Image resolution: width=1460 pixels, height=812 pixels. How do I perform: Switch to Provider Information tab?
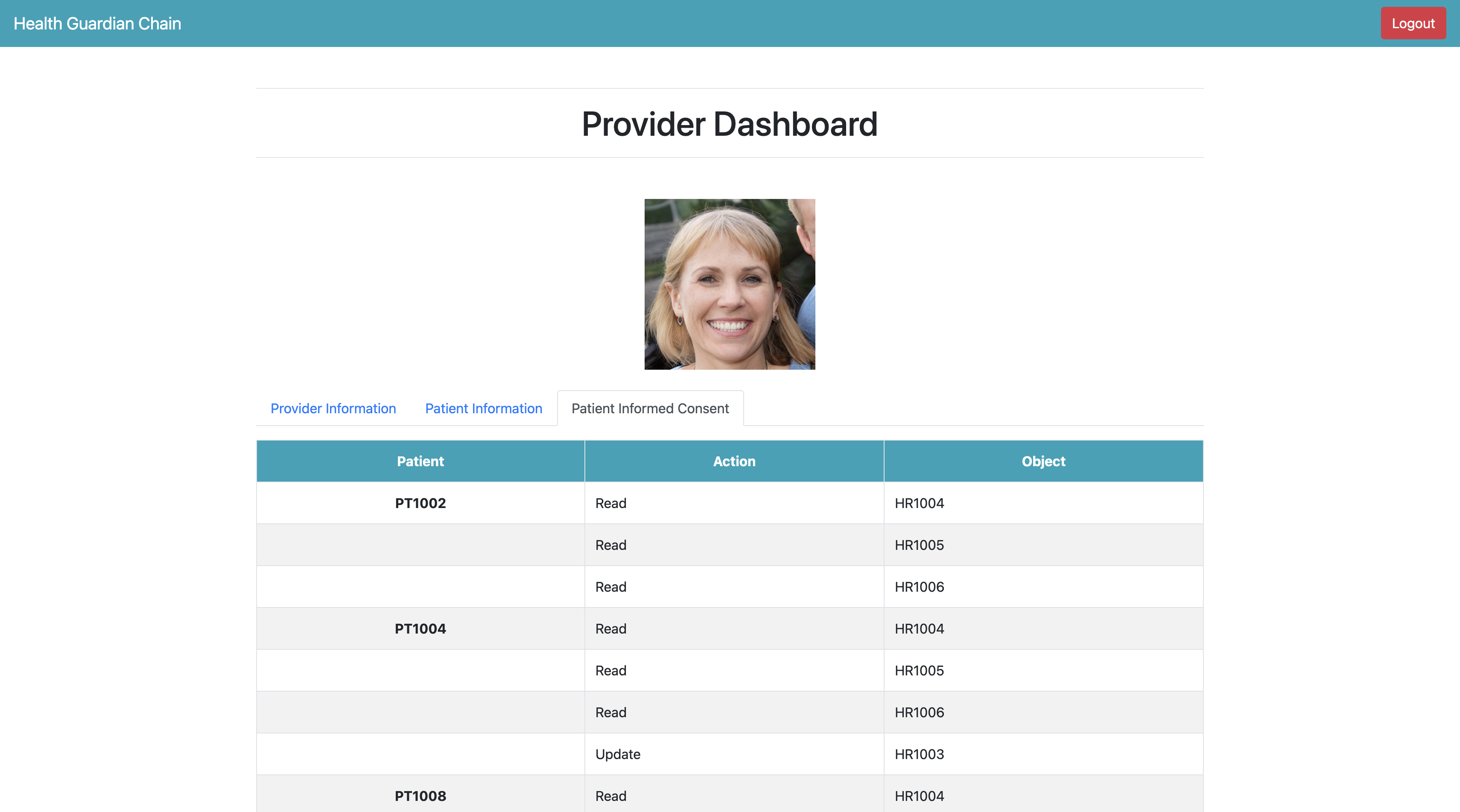tap(333, 409)
